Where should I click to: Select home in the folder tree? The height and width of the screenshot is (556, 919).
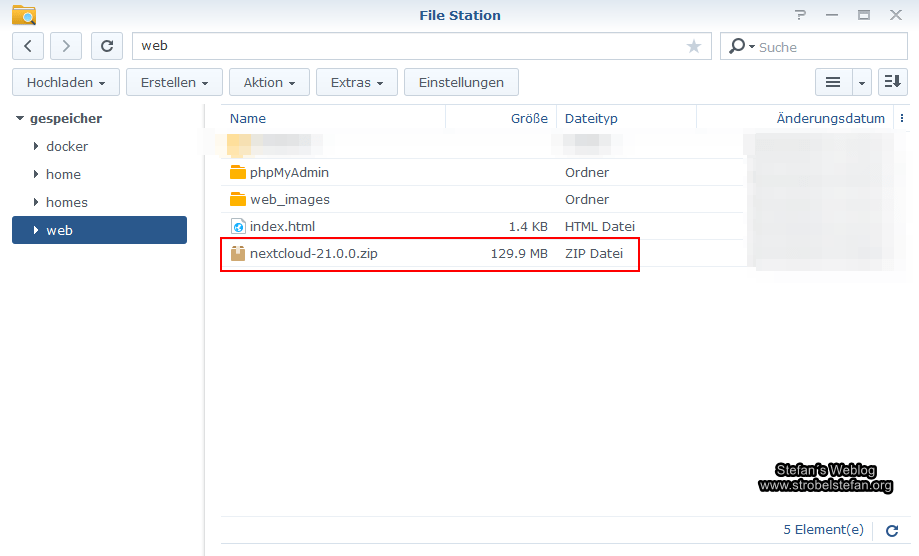pos(63,175)
